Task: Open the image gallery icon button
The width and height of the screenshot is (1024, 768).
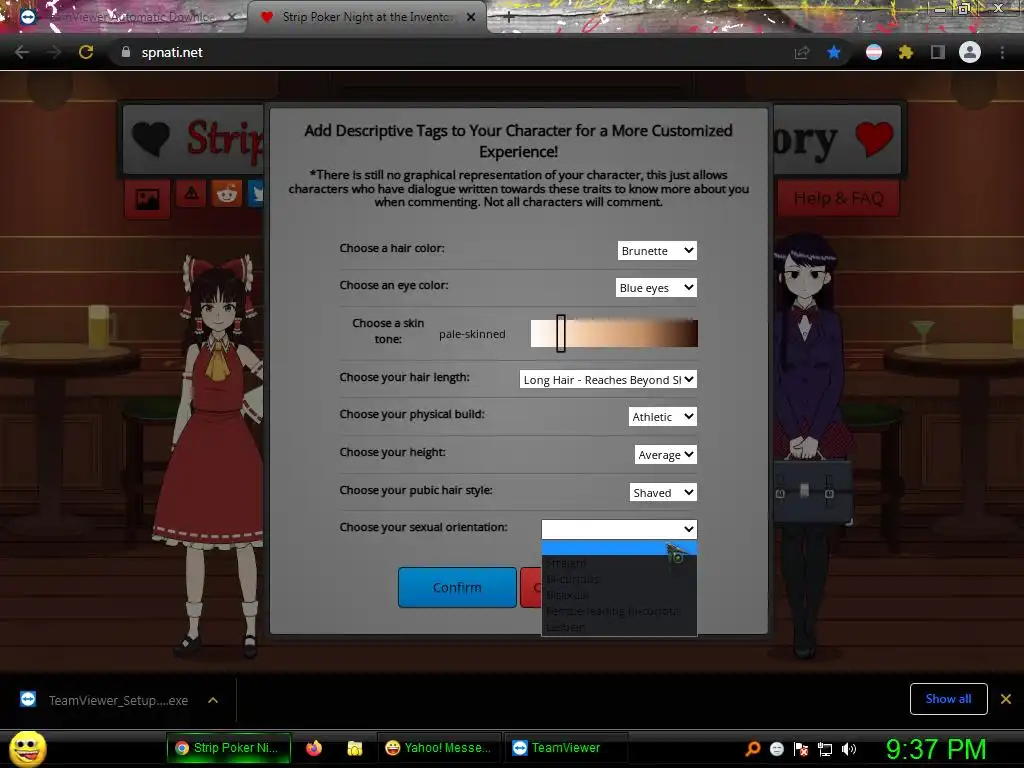Action: point(148,198)
